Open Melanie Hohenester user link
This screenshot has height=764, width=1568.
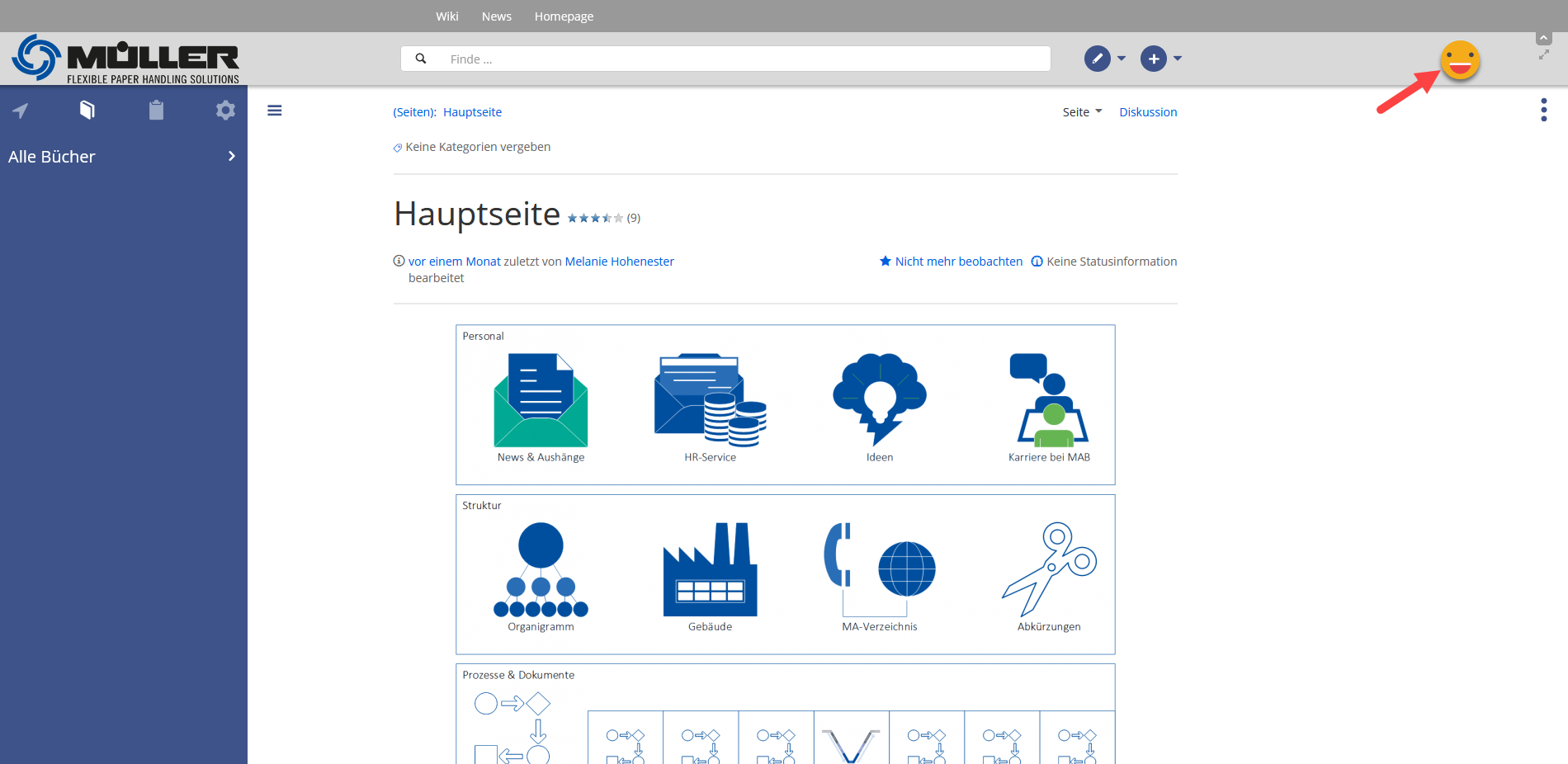tap(619, 262)
